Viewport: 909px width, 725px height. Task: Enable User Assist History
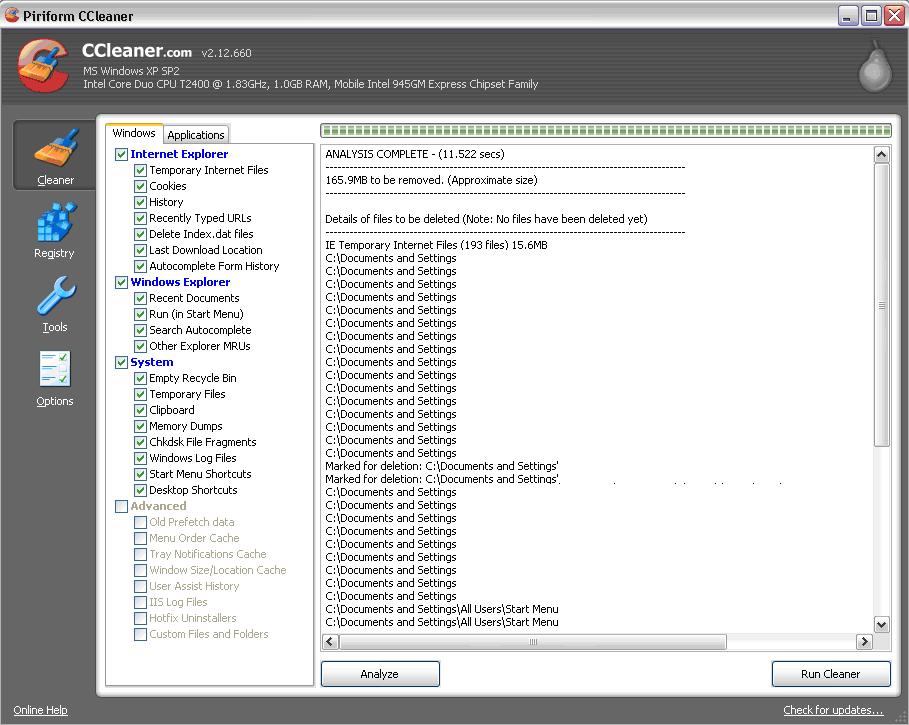[140, 586]
